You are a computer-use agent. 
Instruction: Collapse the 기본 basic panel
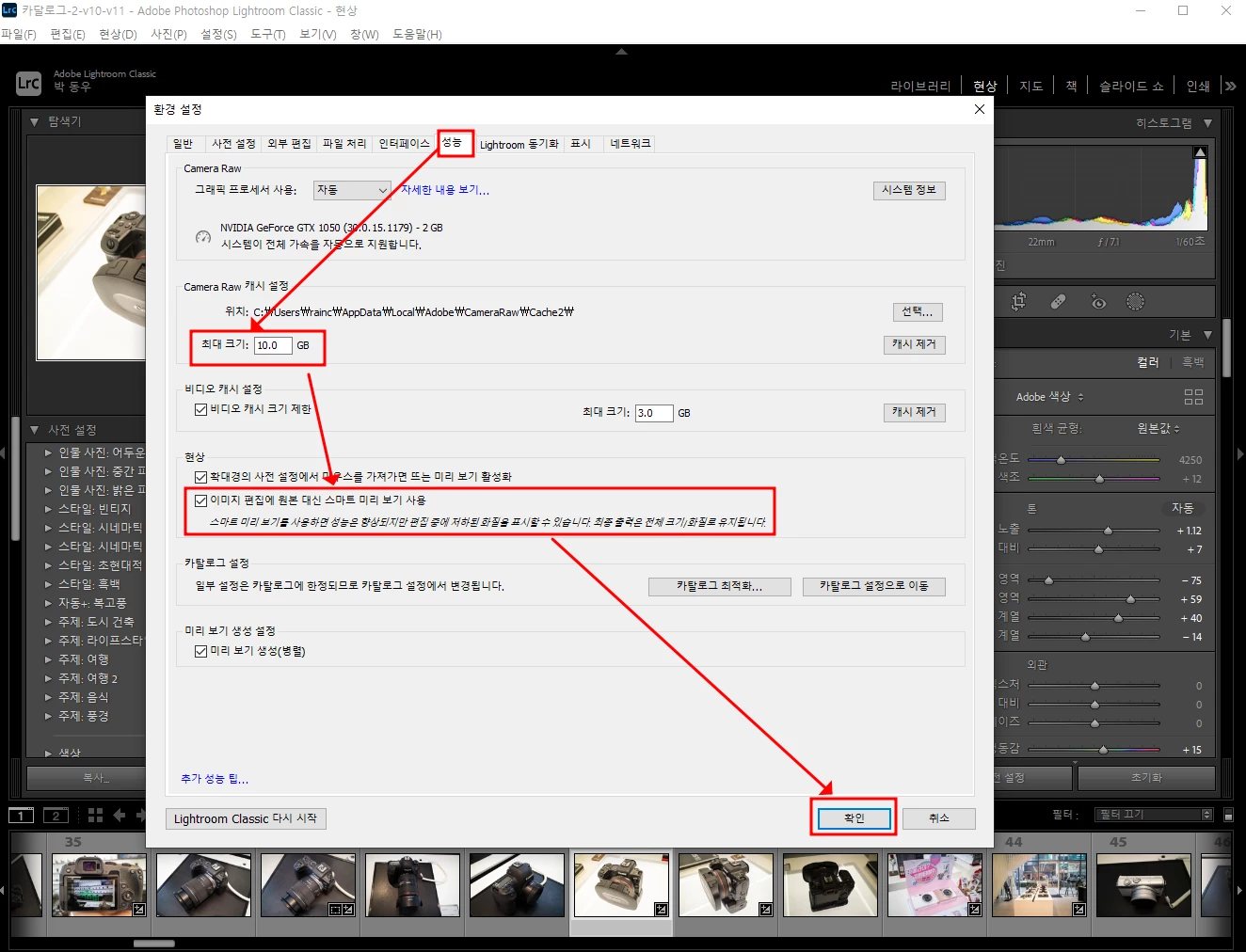tap(1207, 335)
